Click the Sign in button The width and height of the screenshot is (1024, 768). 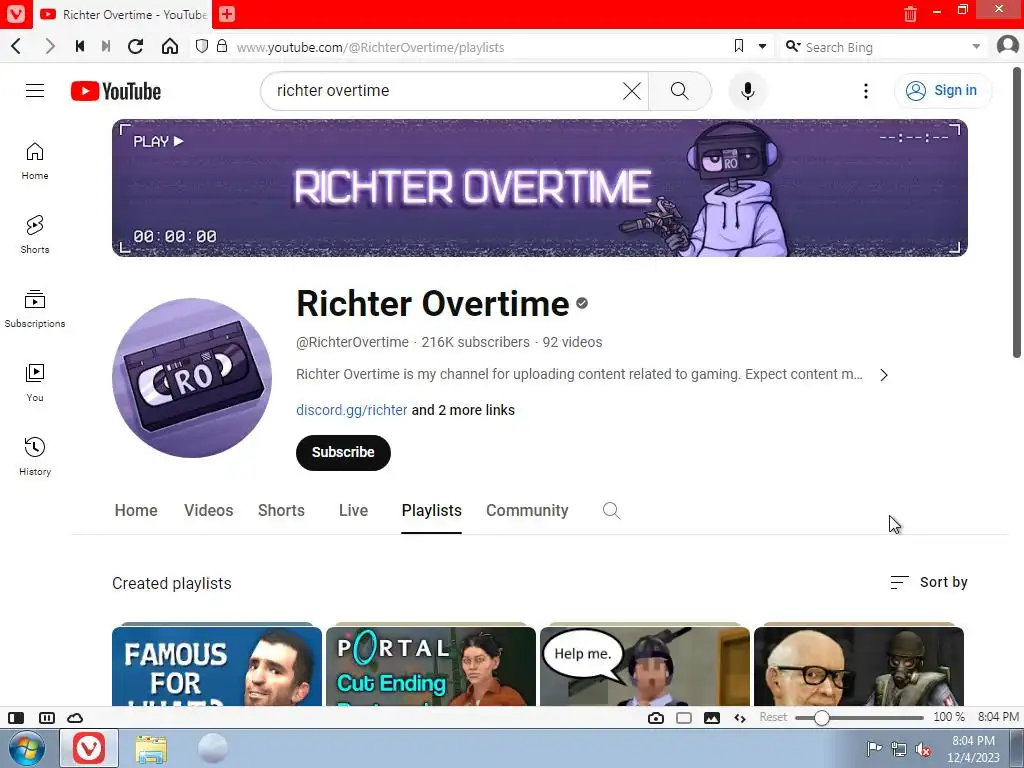(x=942, y=91)
